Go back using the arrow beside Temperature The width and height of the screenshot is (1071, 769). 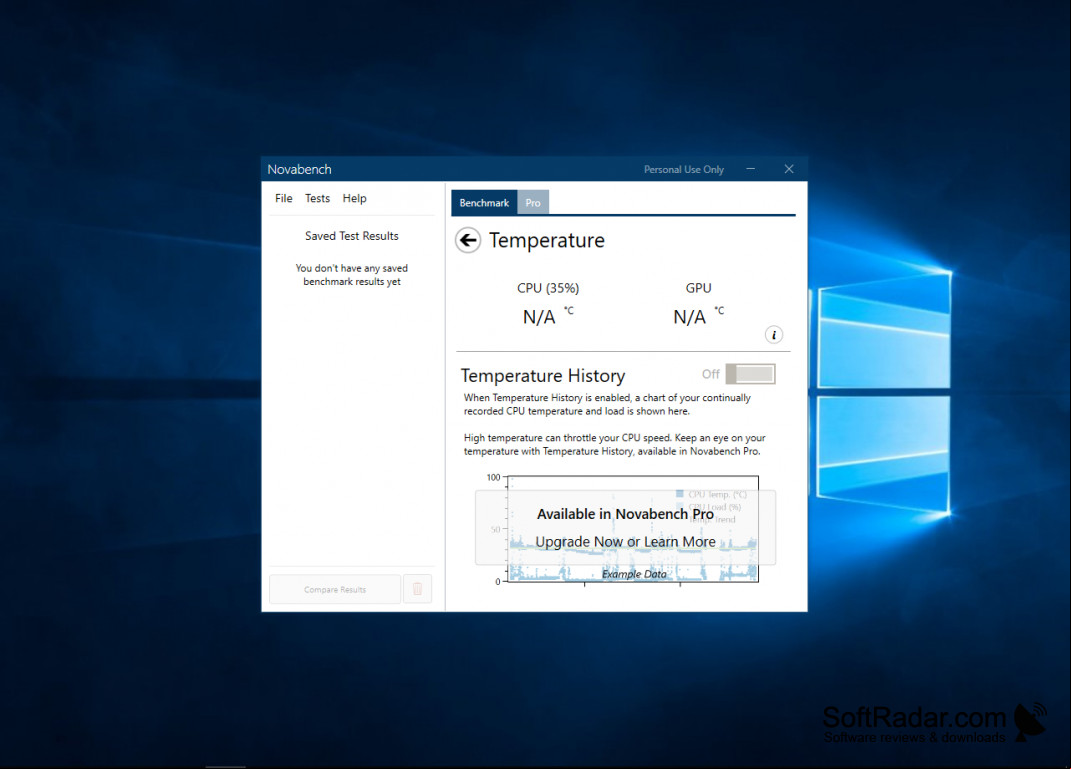tap(468, 240)
